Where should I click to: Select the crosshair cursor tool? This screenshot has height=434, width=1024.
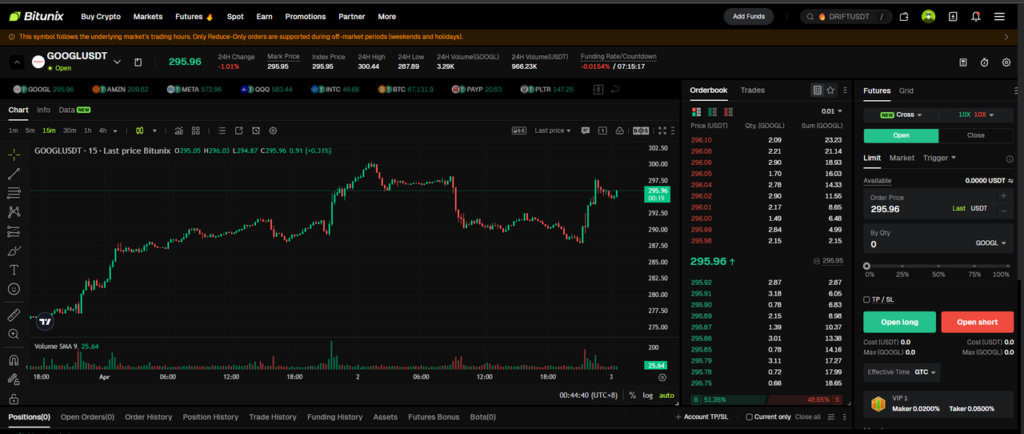tap(14, 155)
